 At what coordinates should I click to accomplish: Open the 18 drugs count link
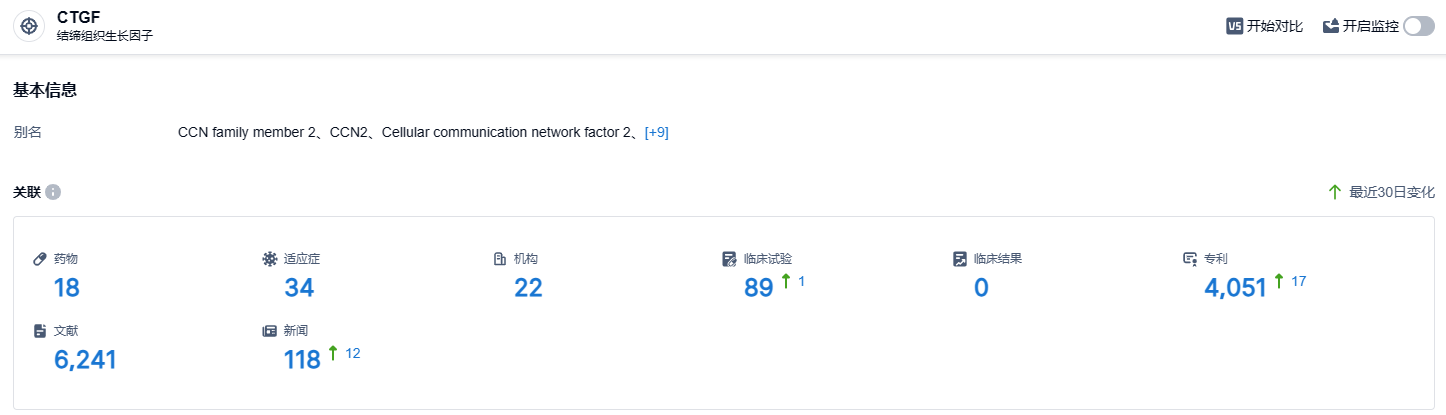click(67, 288)
